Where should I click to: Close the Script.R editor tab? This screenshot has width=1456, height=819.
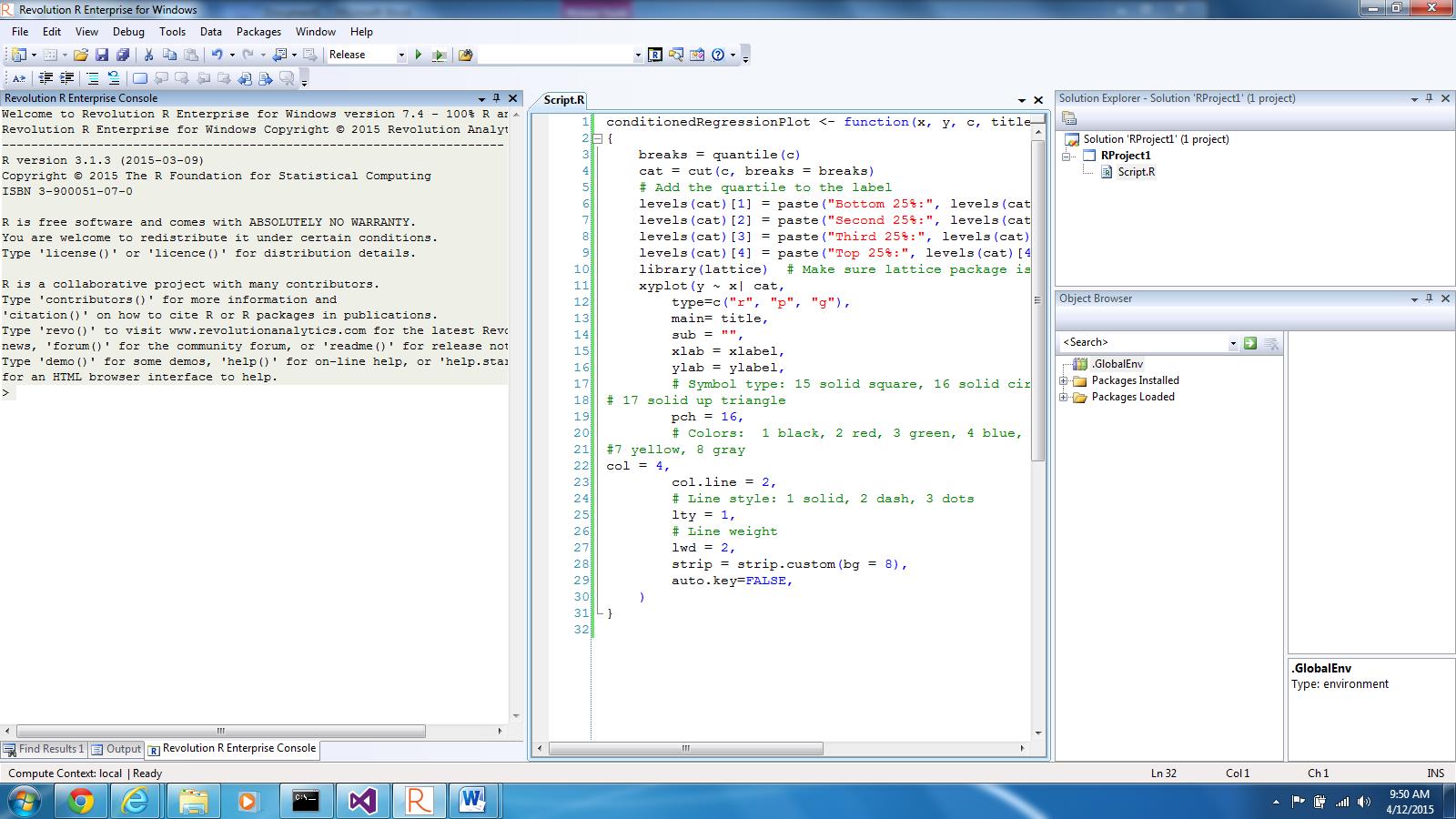(x=1037, y=100)
